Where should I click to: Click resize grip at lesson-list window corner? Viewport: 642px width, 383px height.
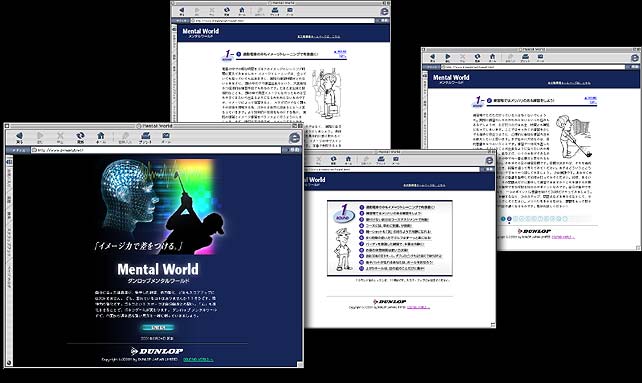tap(493, 325)
